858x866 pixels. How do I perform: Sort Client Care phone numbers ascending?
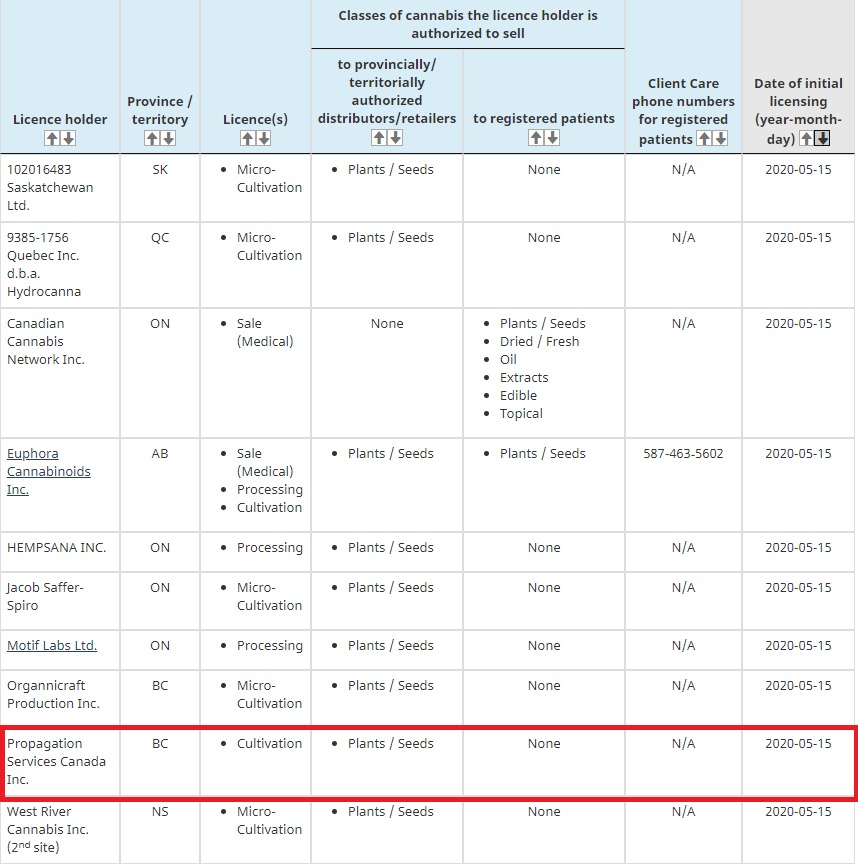pos(704,139)
